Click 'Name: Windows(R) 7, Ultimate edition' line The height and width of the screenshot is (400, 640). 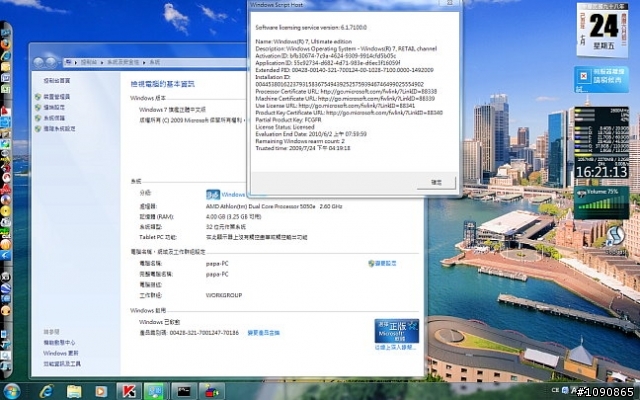[x=304, y=42]
